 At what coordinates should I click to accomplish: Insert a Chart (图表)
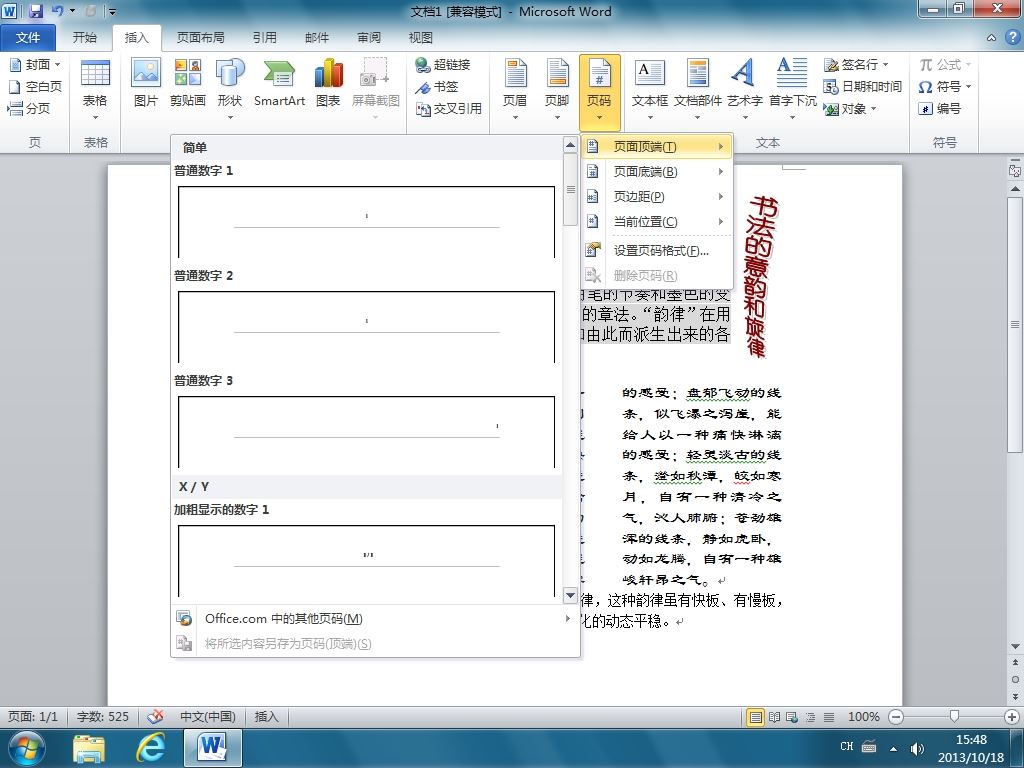point(328,84)
